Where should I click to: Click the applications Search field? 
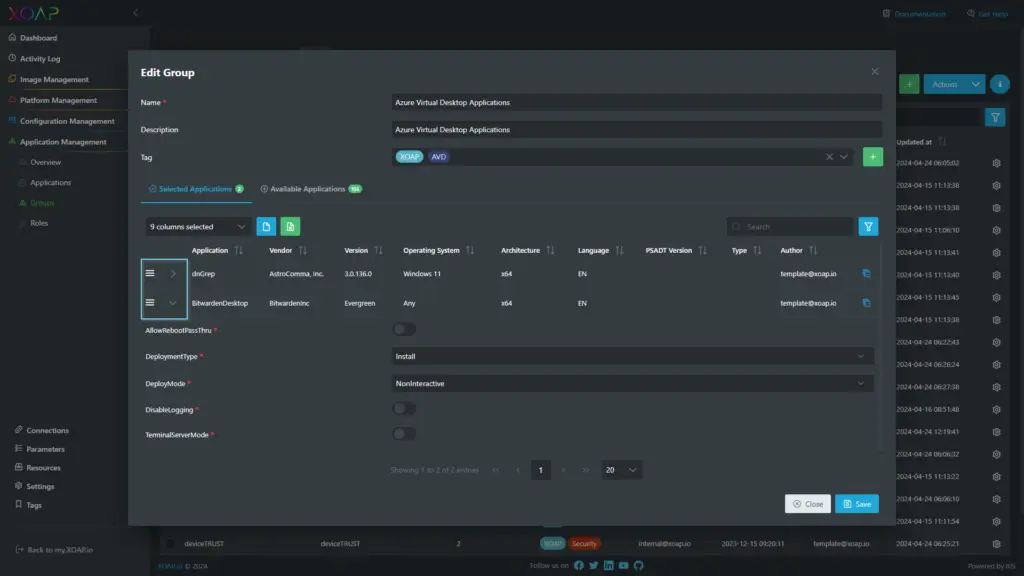click(x=789, y=227)
